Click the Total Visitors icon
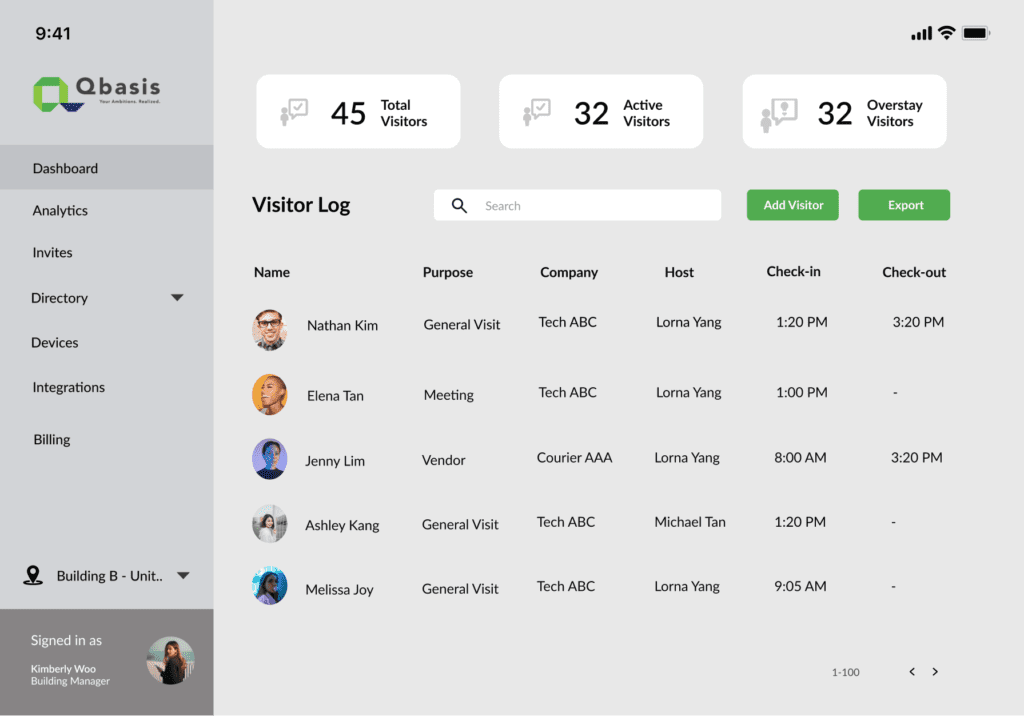This screenshot has height=716, width=1024. click(x=294, y=112)
